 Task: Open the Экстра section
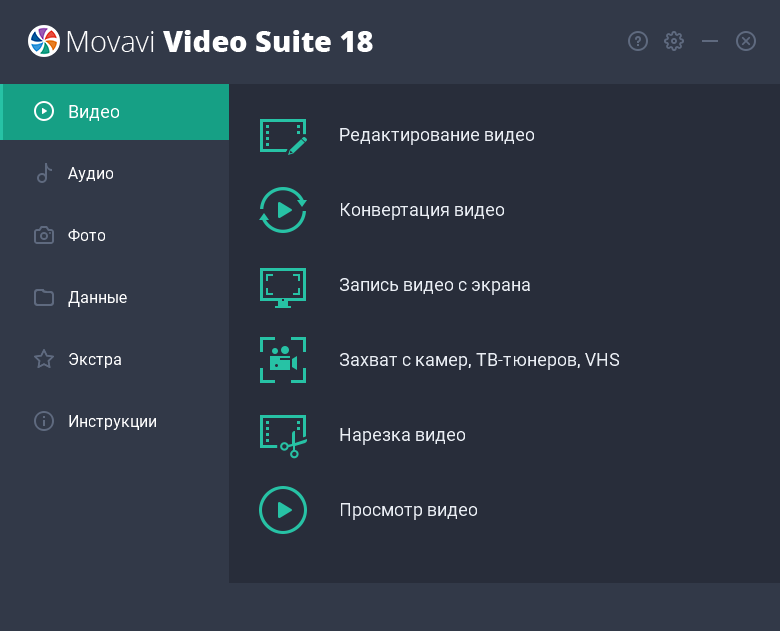(114, 359)
